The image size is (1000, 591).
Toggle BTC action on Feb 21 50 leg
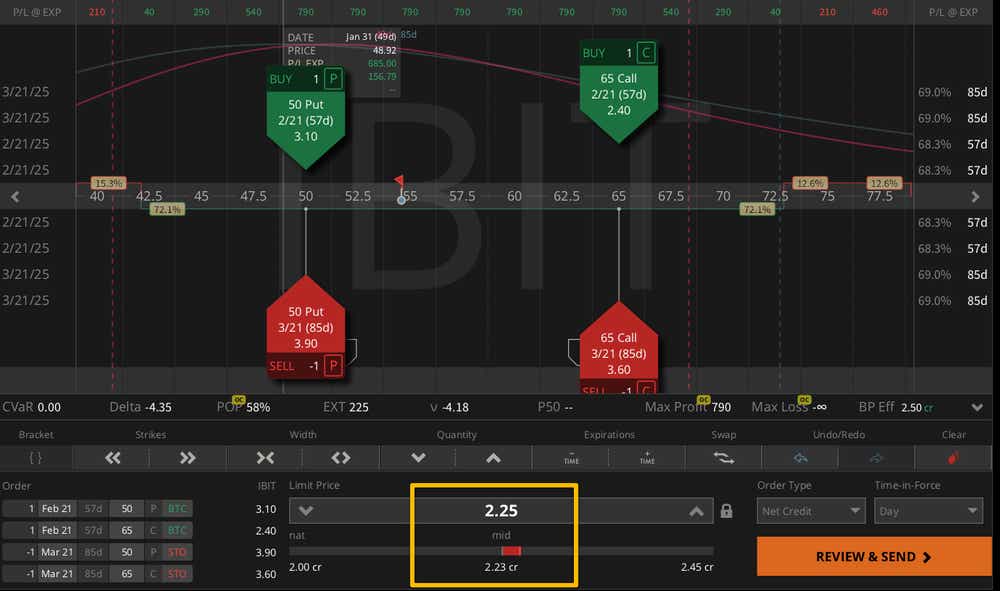coord(177,509)
